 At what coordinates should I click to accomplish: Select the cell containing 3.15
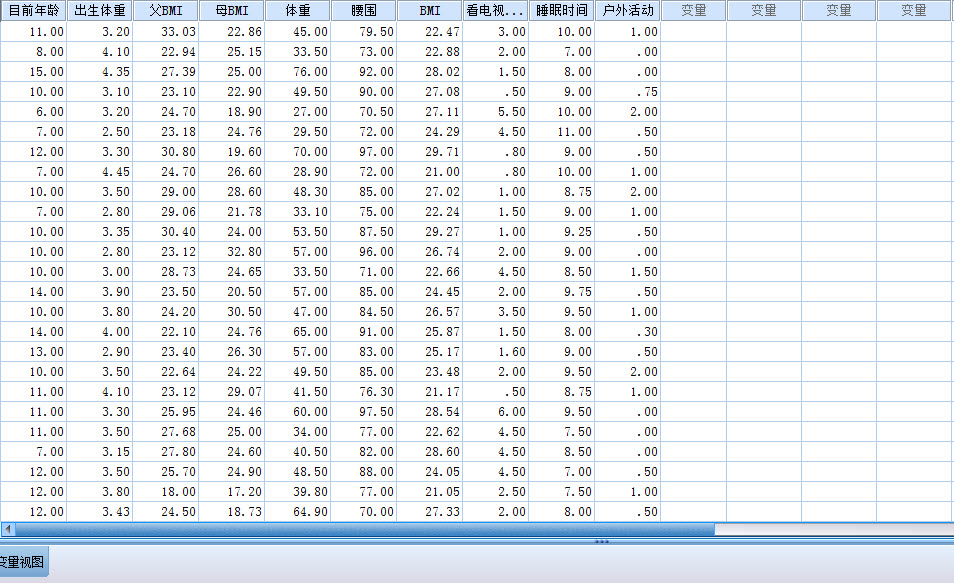(100, 452)
